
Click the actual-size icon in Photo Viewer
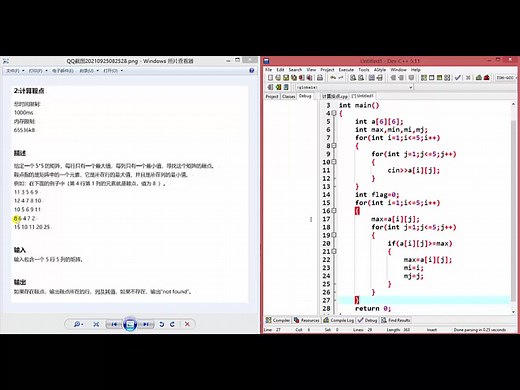(x=96, y=324)
